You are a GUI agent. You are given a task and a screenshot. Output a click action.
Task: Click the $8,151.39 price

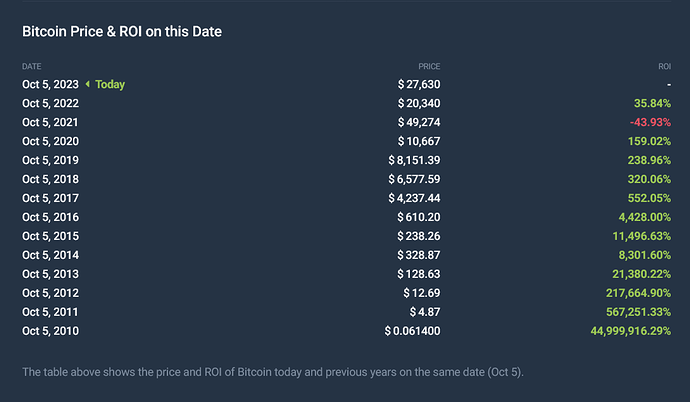pos(414,160)
